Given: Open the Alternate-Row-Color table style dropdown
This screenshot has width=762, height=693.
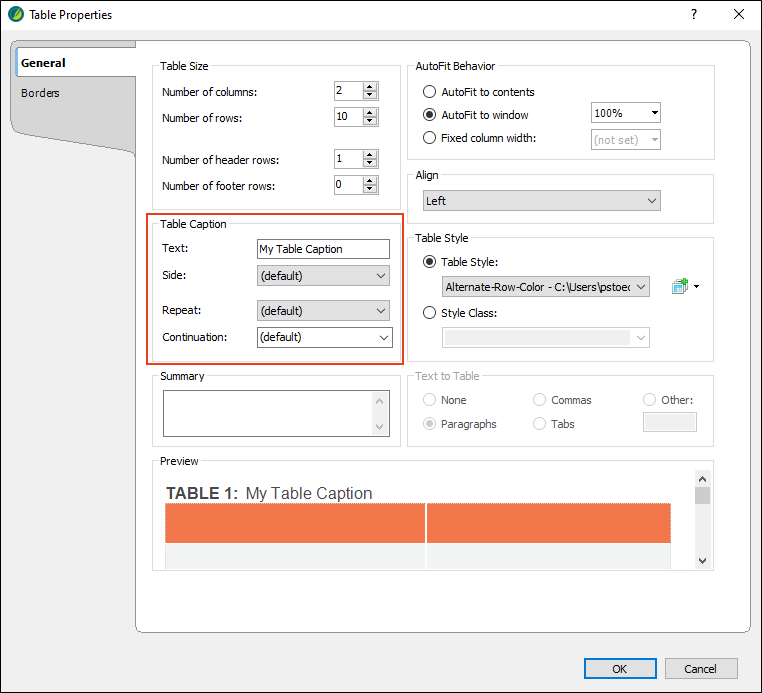Looking at the screenshot, I should point(546,287).
